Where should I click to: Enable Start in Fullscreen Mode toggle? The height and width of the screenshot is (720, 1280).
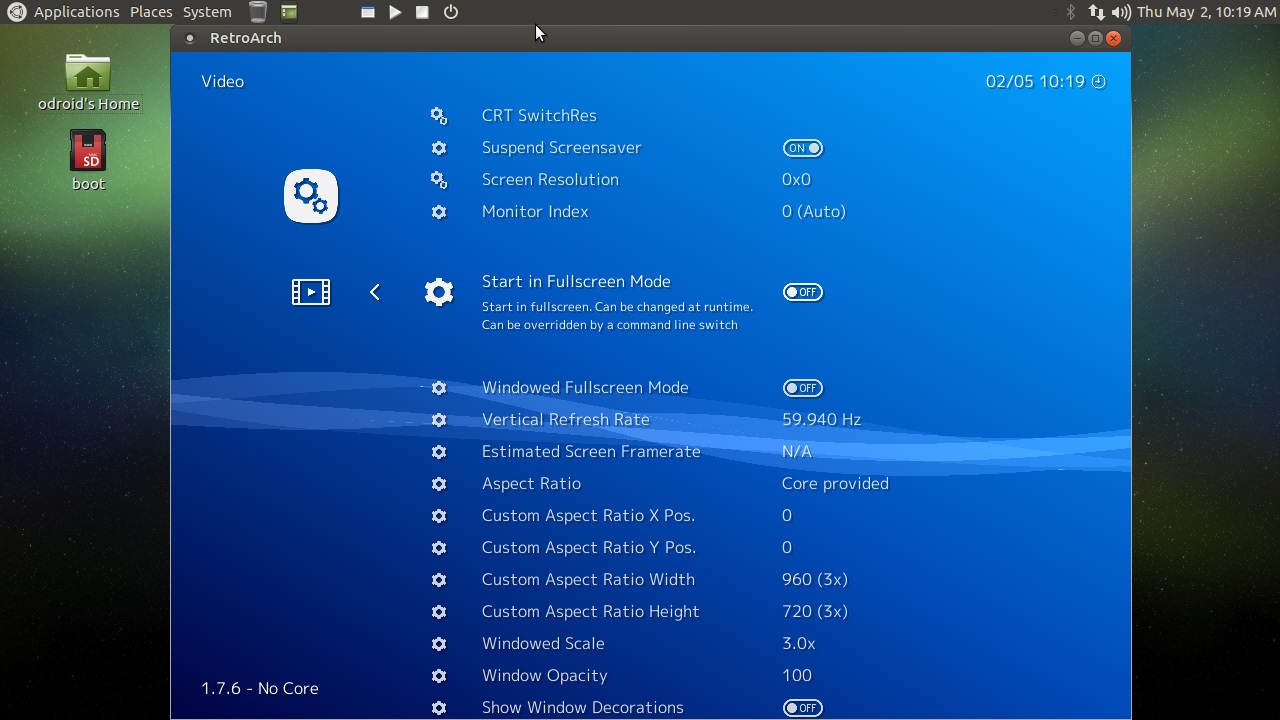(x=803, y=292)
